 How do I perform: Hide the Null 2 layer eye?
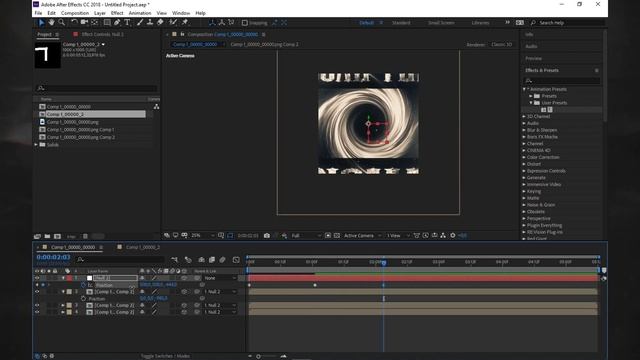tap(37, 278)
